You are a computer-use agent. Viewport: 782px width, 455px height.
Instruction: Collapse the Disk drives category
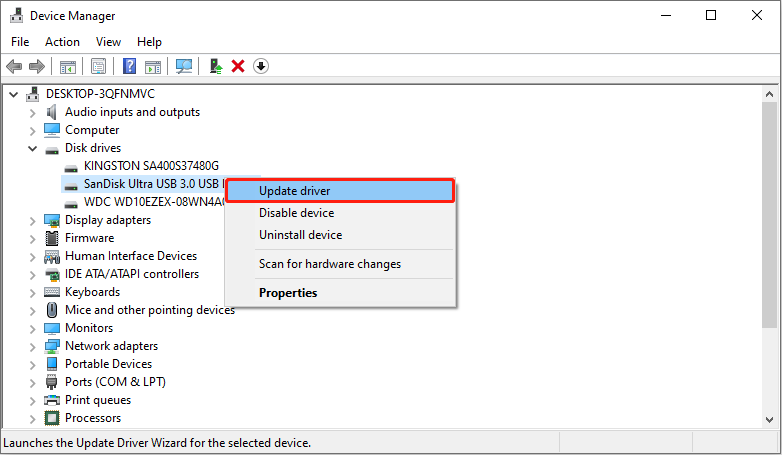[32, 148]
